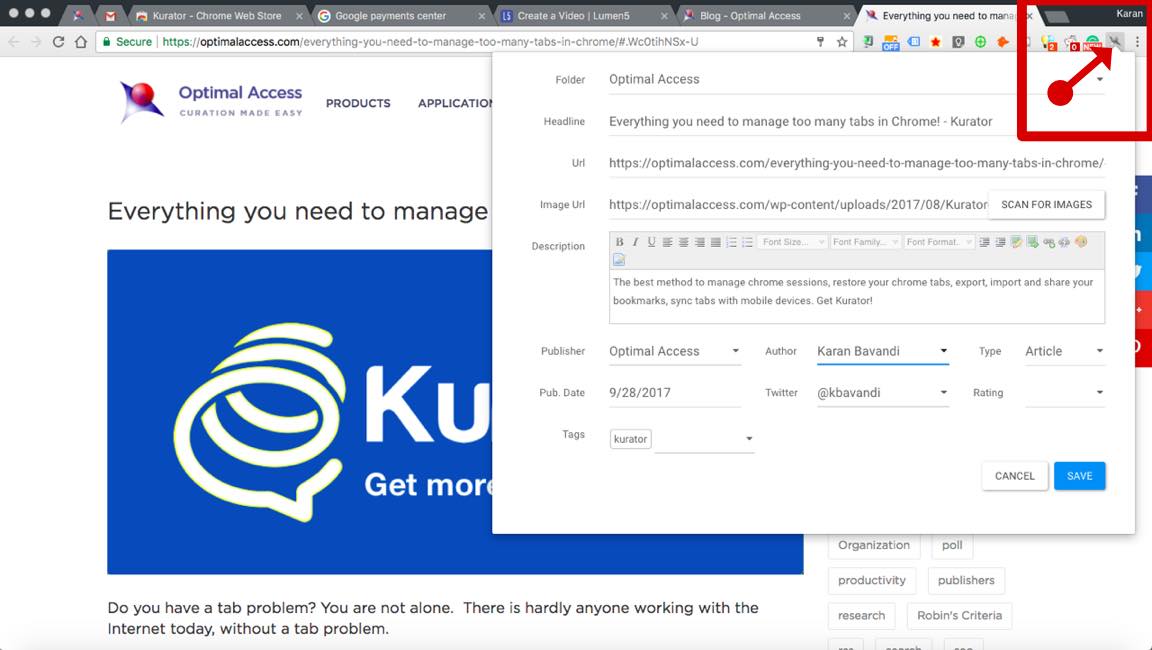The image size is (1152, 650).
Task: Insert bulleted list in description
Action: 748,242
